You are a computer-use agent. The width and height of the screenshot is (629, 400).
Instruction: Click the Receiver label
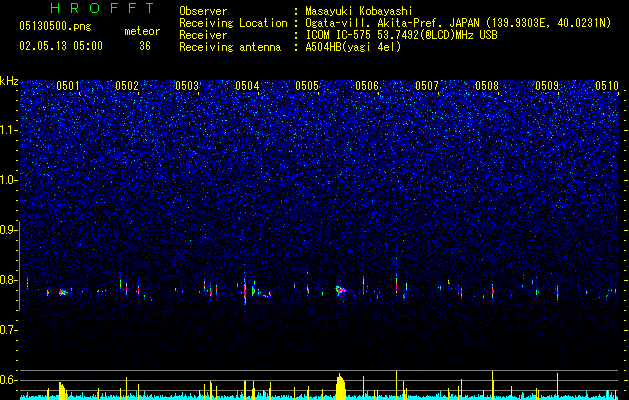coord(203,35)
